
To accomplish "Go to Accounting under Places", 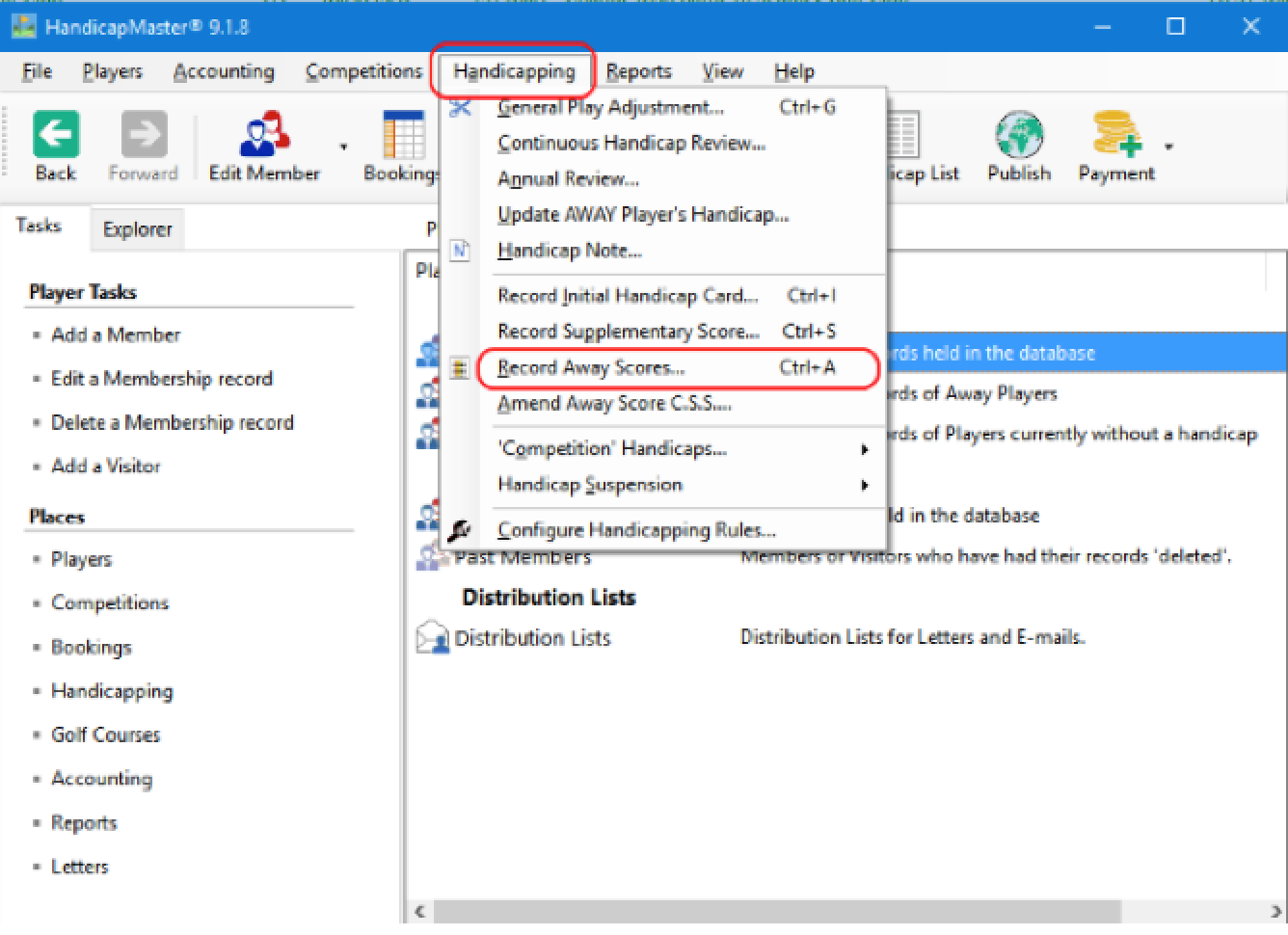I will (101, 779).
